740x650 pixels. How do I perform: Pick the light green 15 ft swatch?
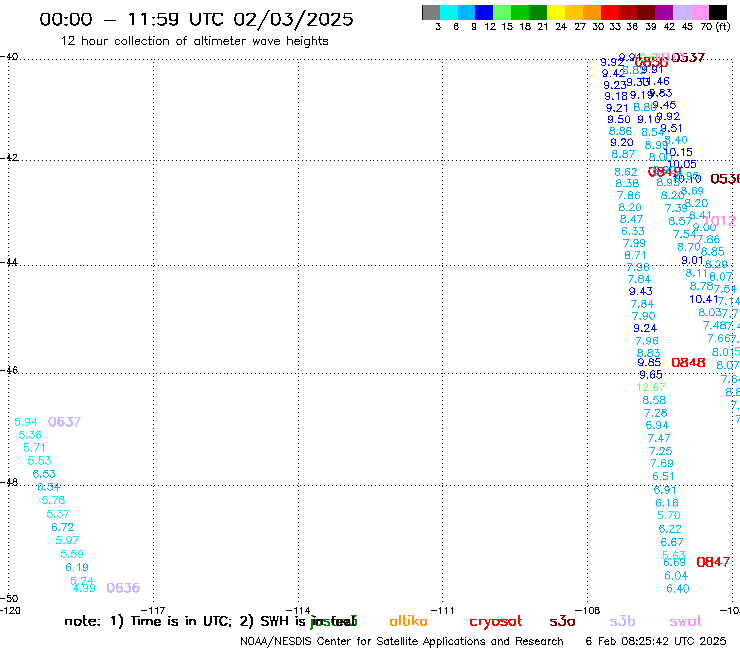(x=502, y=12)
